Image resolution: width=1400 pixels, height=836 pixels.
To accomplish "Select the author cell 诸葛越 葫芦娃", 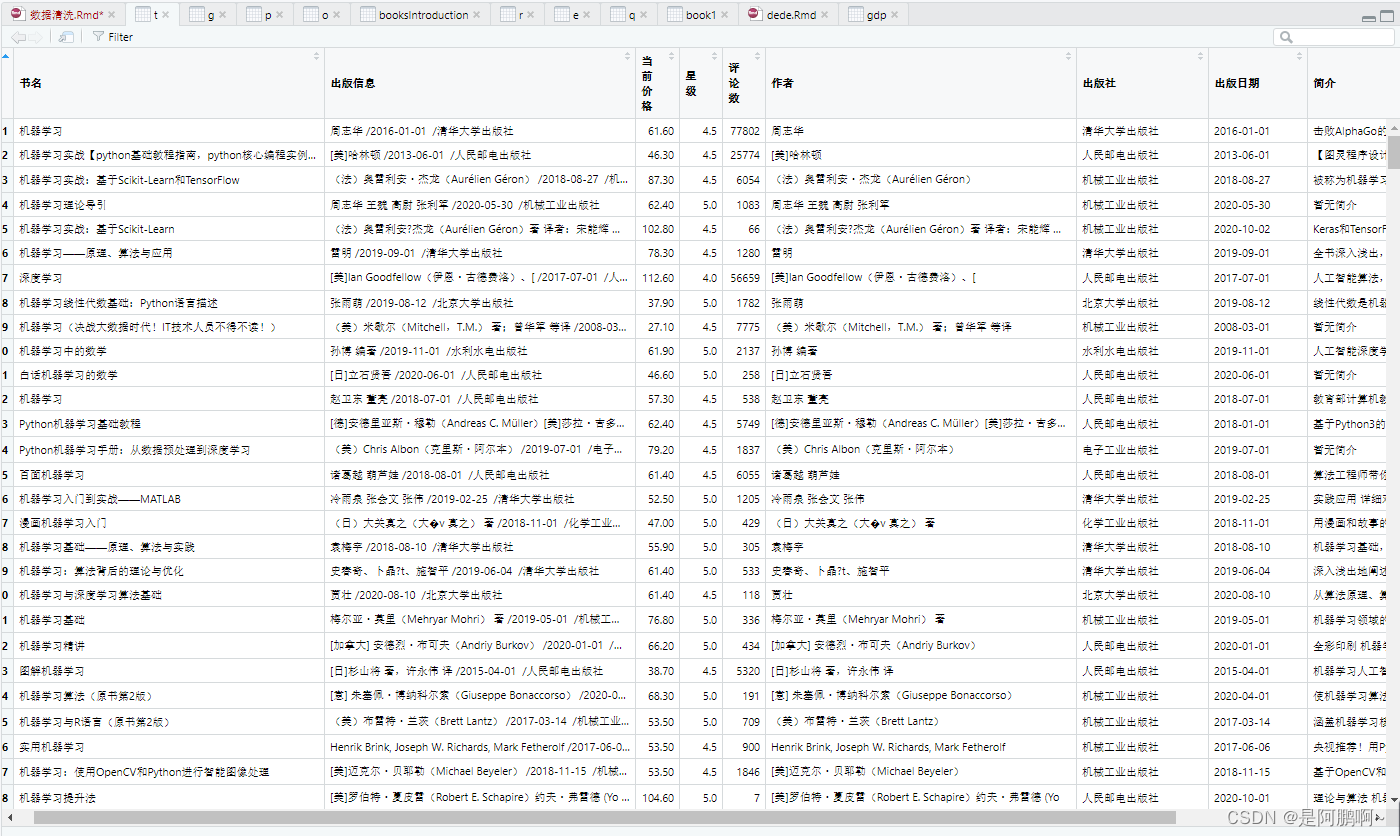I will (x=921, y=475).
